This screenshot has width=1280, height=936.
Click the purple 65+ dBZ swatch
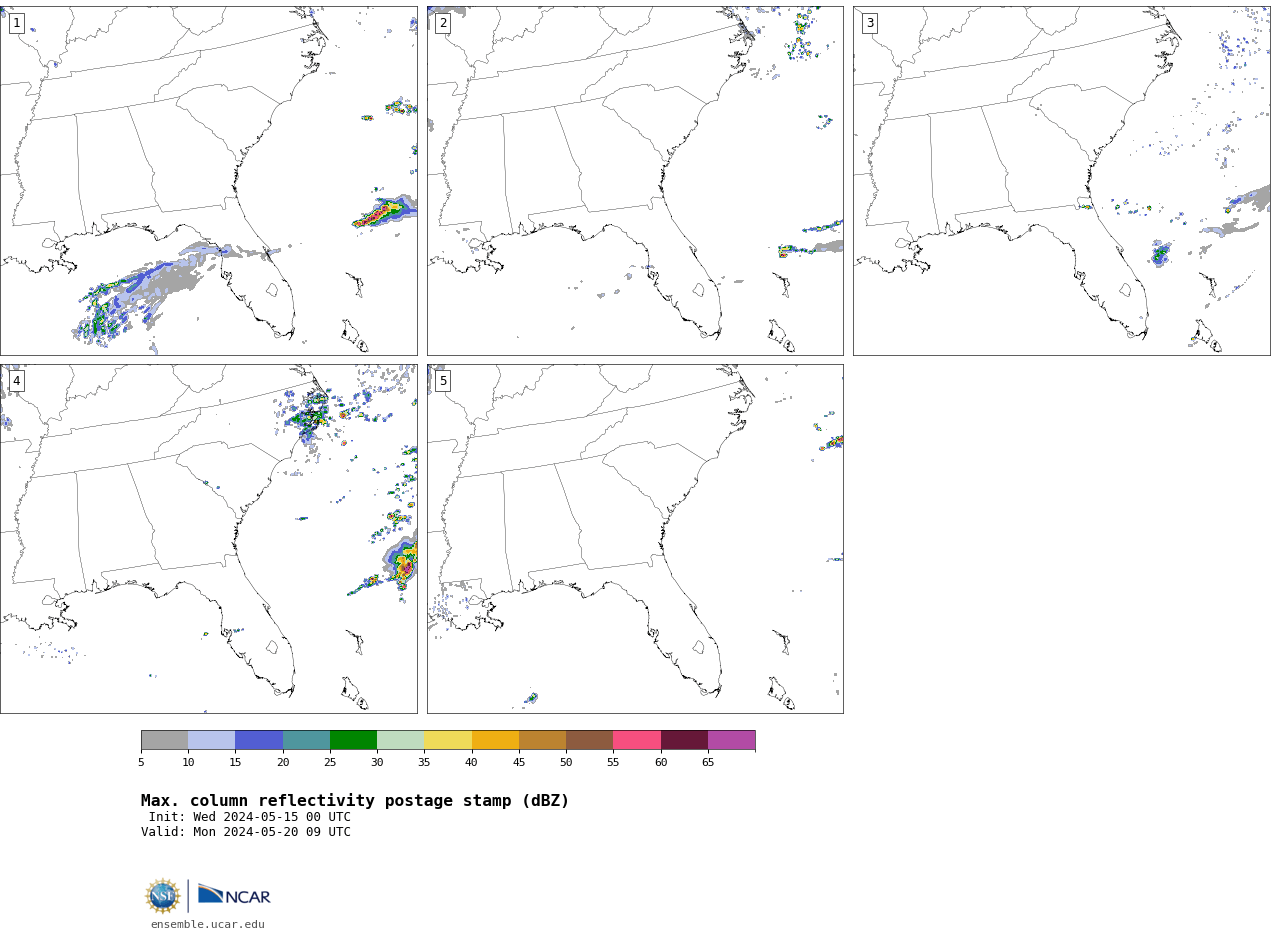coord(732,740)
